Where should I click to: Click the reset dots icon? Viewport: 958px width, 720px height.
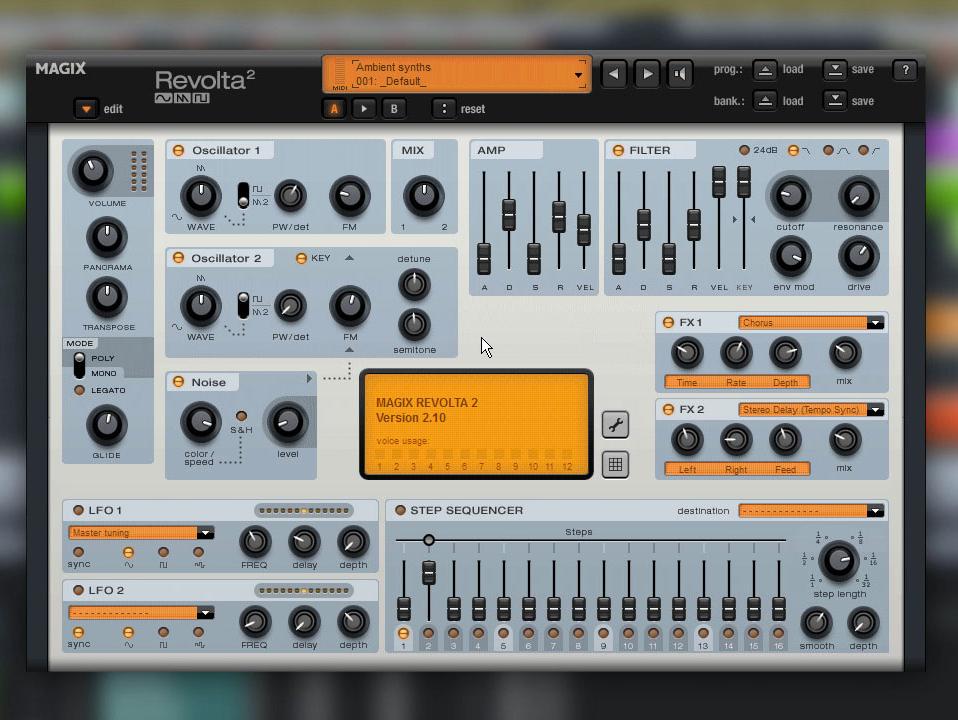(444, 109)
